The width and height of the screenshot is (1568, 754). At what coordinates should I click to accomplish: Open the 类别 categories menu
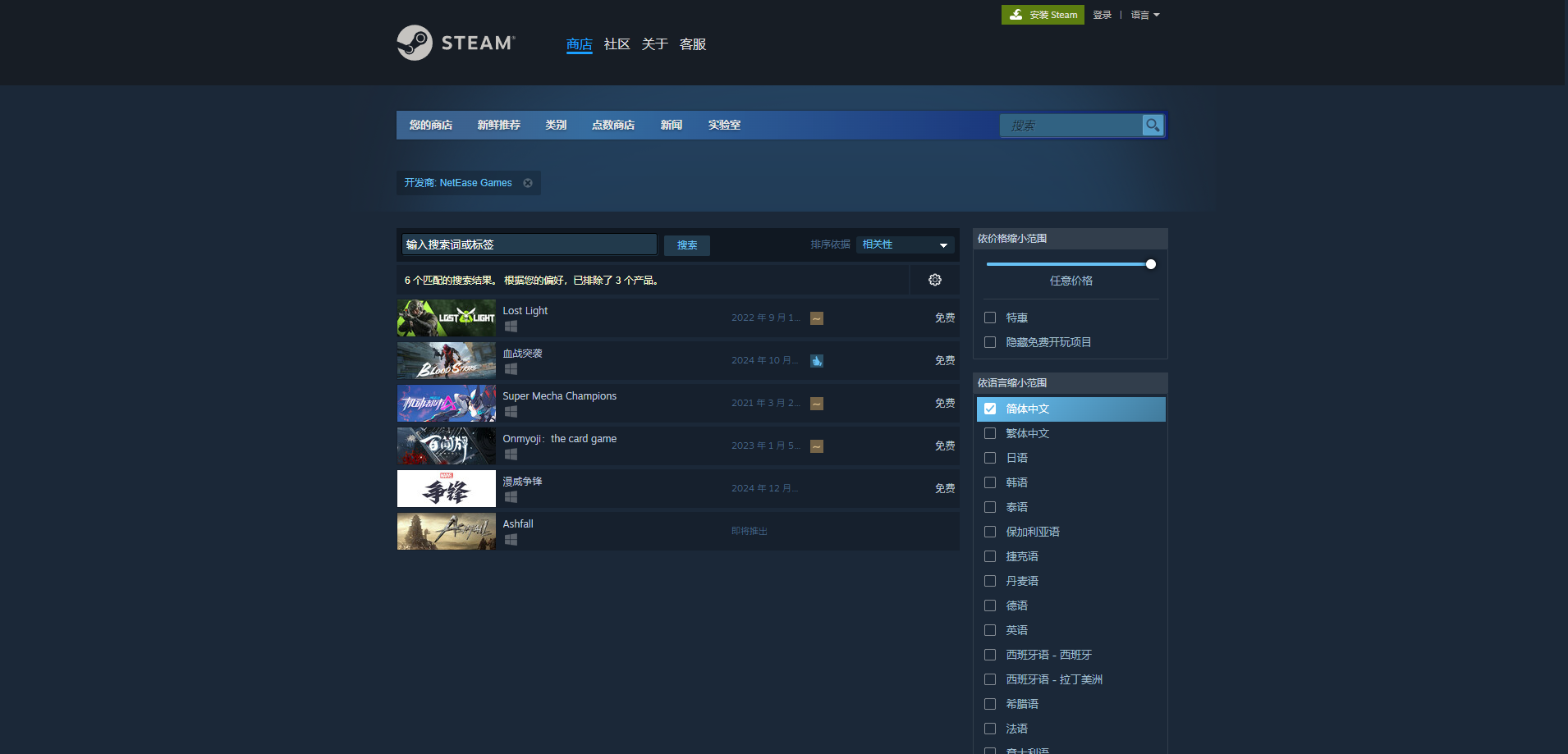click(x=556, y=125)
